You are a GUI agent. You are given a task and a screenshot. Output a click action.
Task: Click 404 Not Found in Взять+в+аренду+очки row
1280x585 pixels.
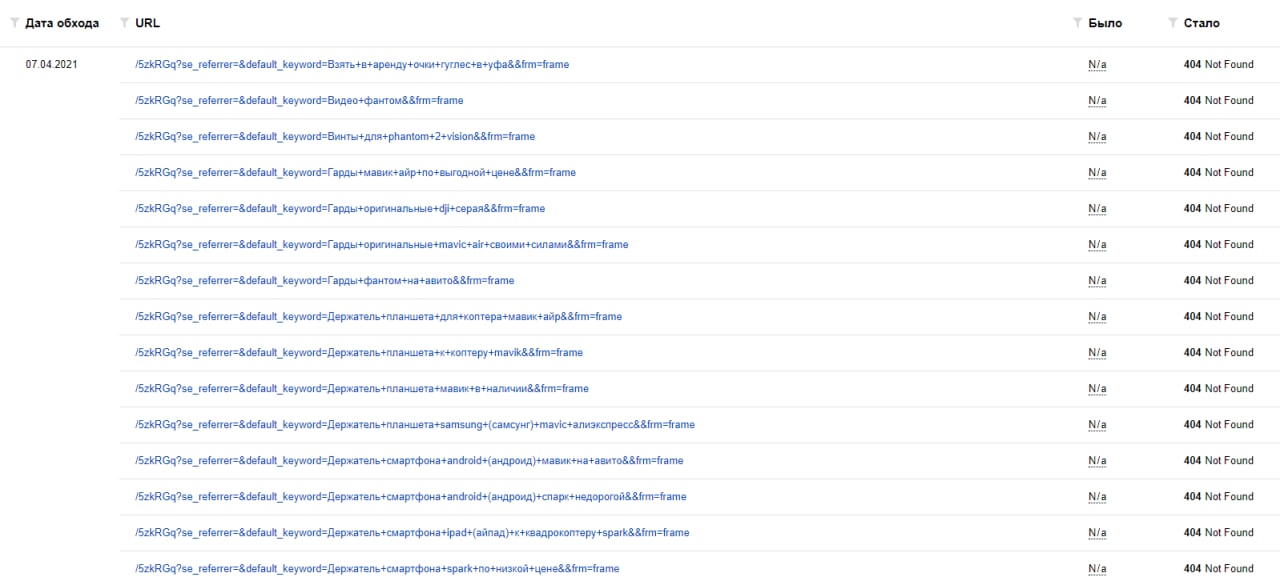click(1218, 64)
